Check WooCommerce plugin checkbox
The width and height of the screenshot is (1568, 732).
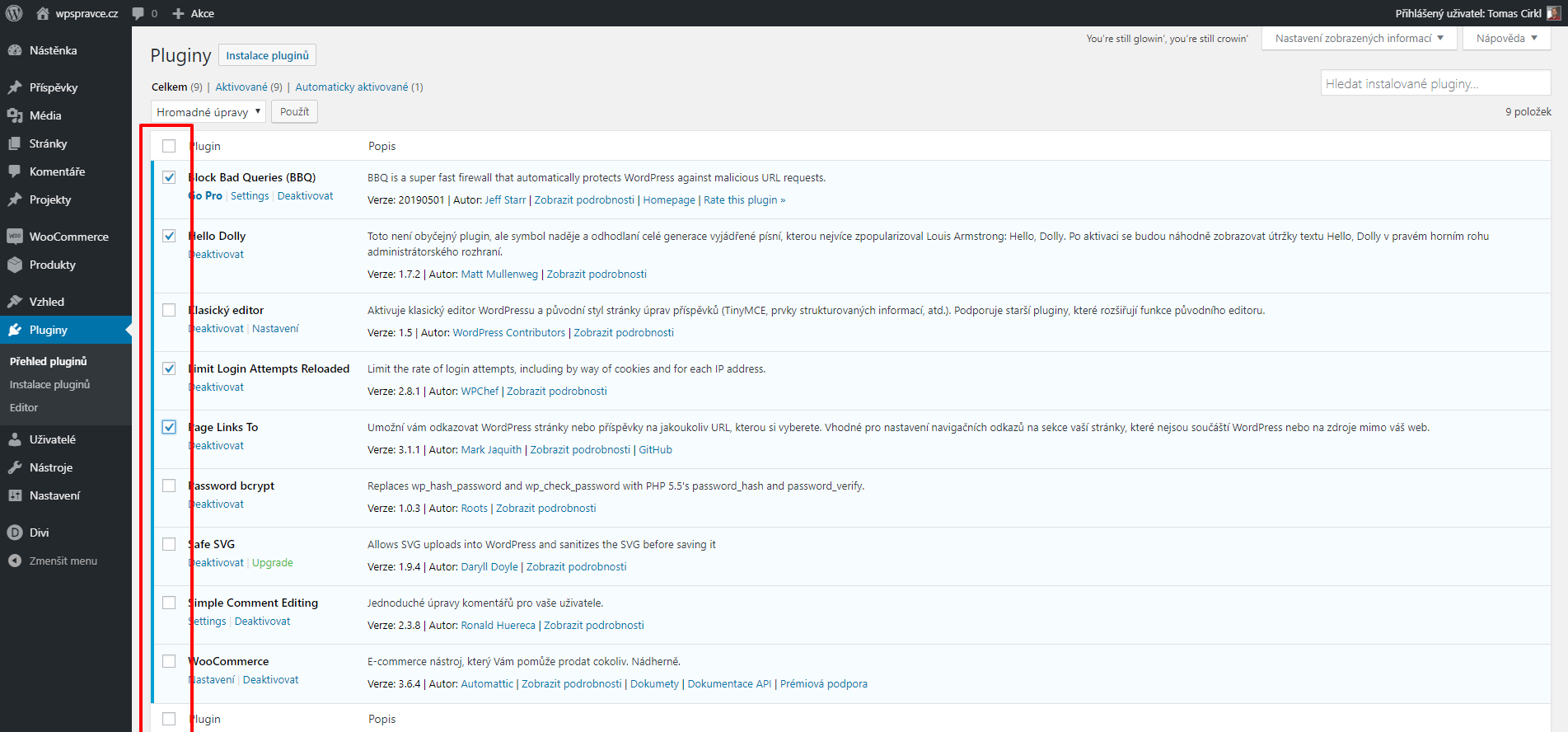(x=169, y=661)
